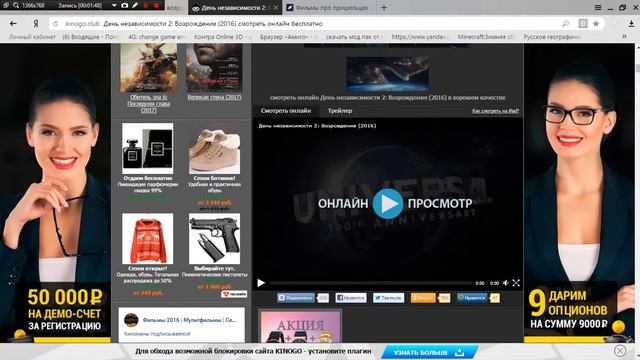Click the blue Mail.ru 'Нравится' button

472,298
